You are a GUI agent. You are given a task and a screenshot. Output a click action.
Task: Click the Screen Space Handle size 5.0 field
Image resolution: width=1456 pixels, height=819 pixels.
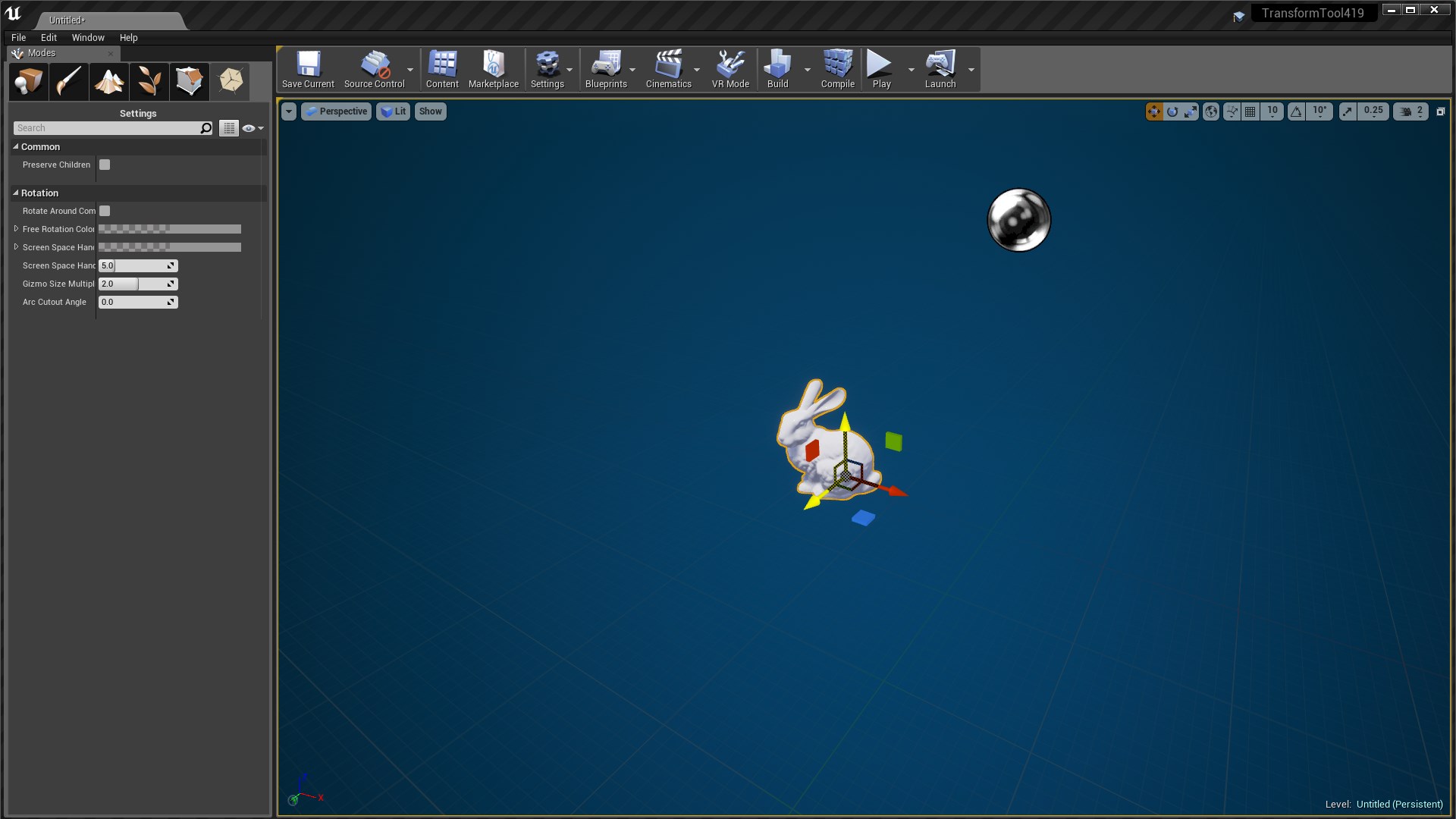click(138, 265)
